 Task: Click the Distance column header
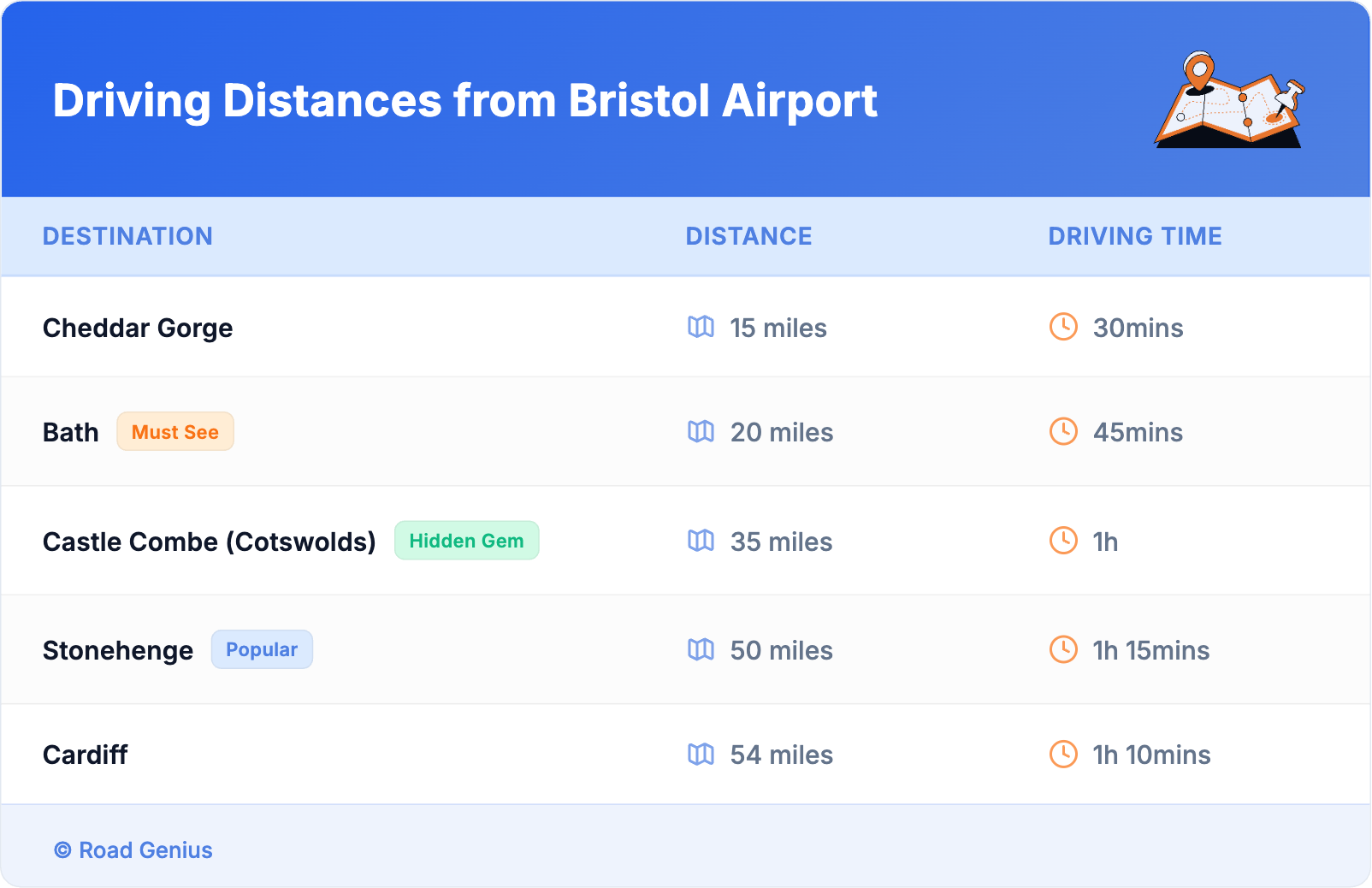pos(748,236)
